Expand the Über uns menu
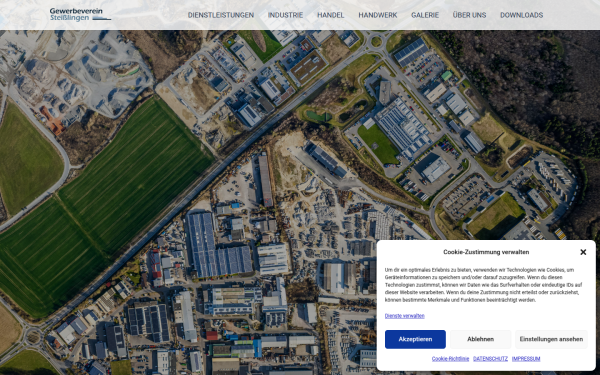This screenshot has width=600, height=375. click(x=469, y=15)
